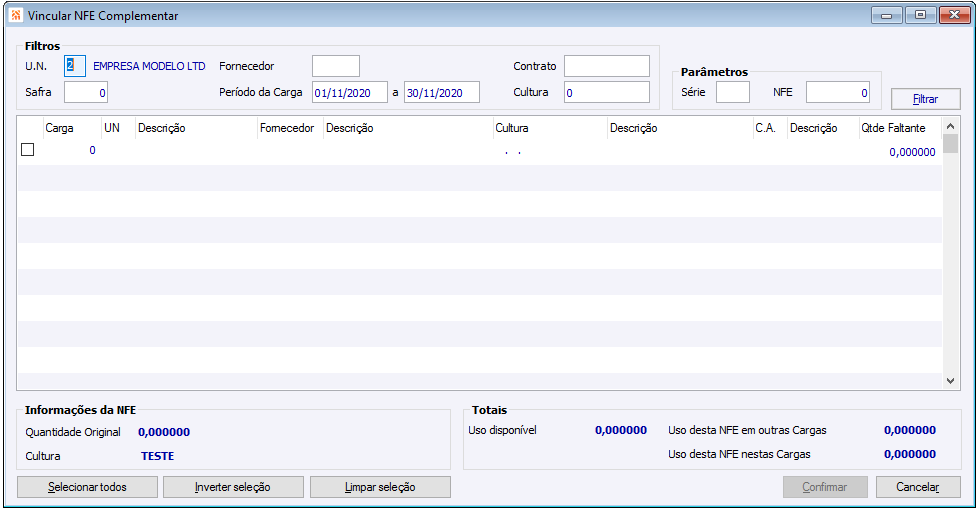
Task: Click the value for Uso desta NFE em outras Cargas
Action: (910, 430)
